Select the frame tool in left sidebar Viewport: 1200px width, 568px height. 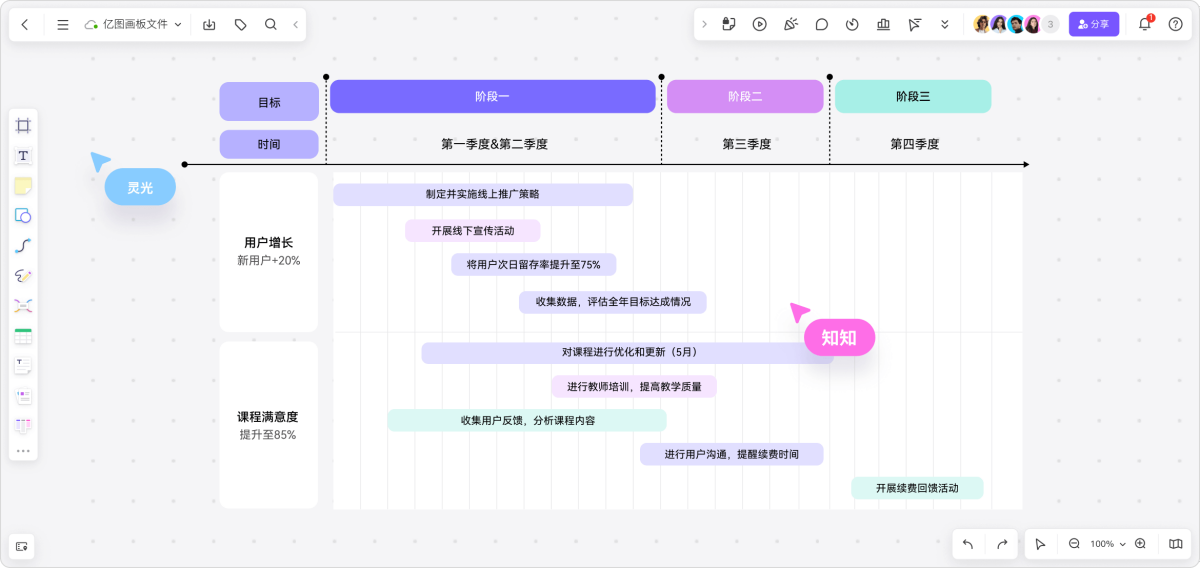[23, 125]
